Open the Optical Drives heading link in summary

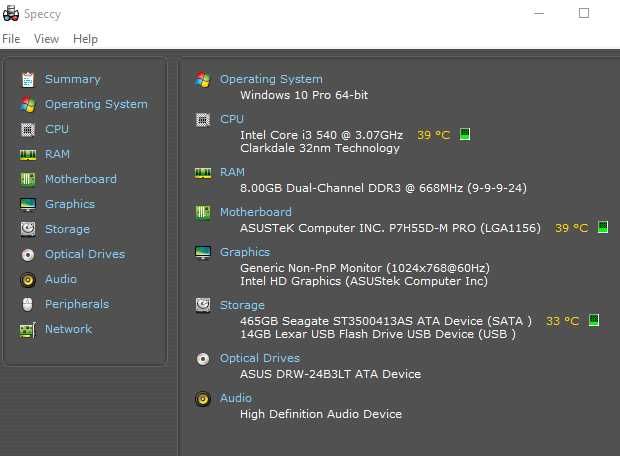[x=260, y=358]
